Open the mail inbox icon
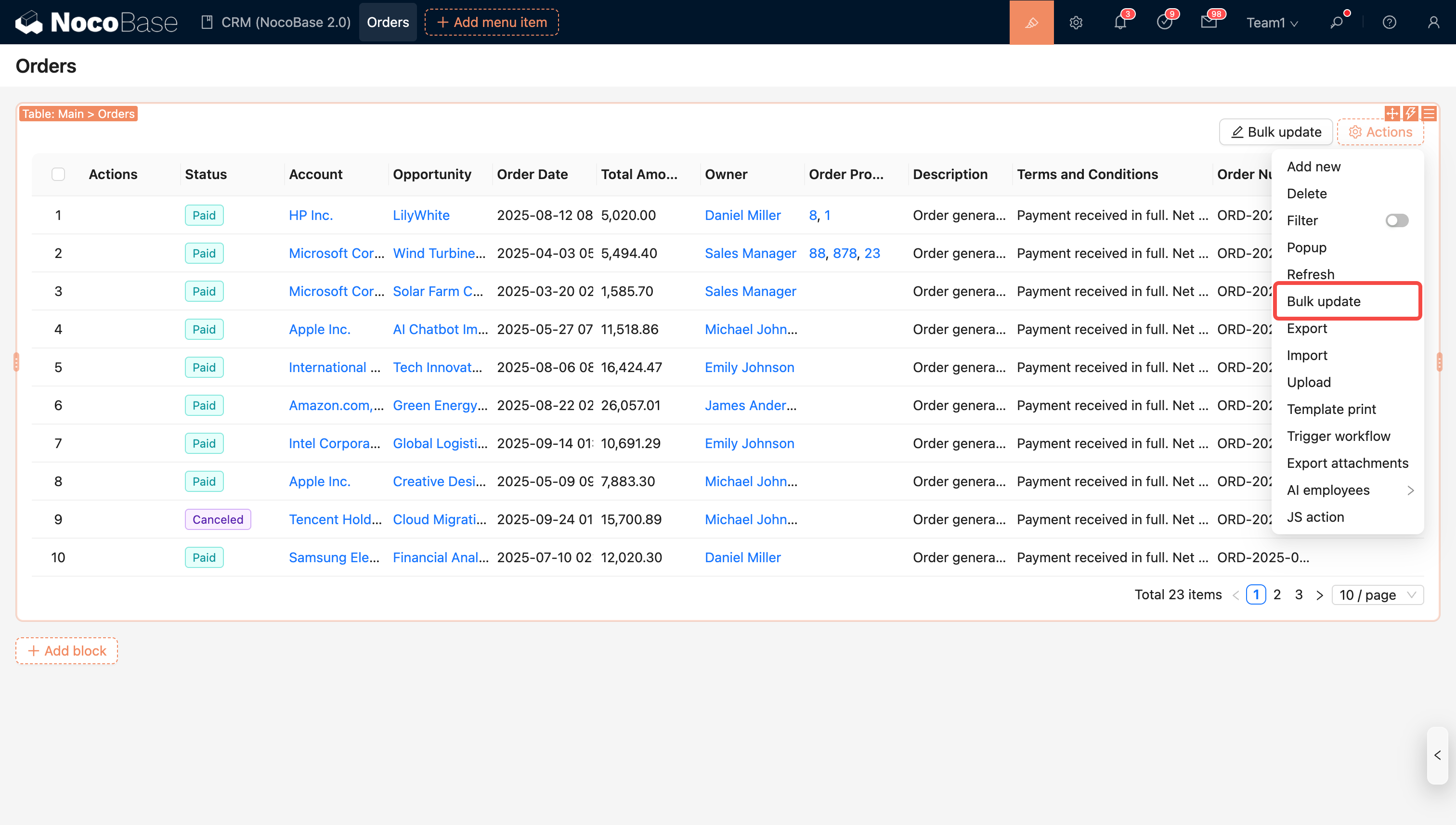Screen dimensions: 1456x825 pos(1209,22)
